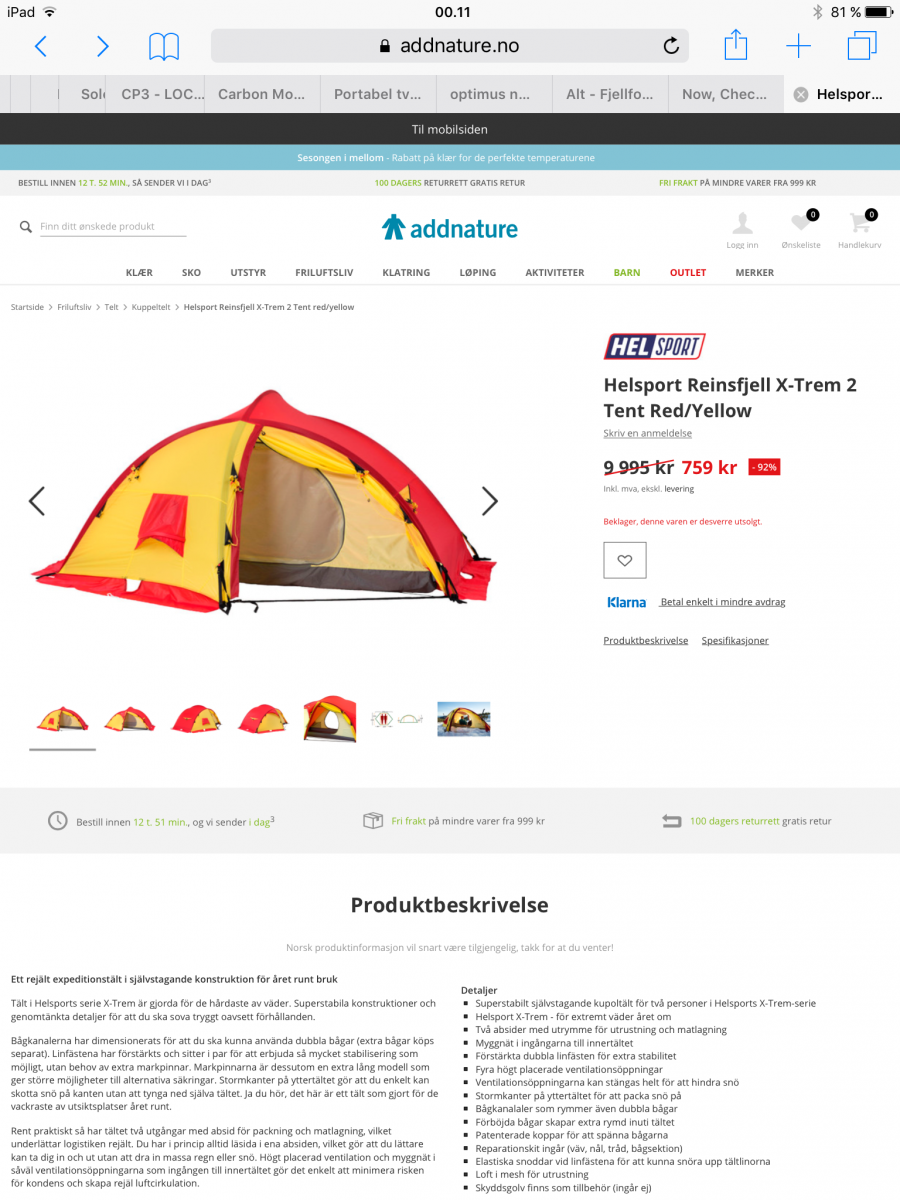Open the Ønskeliste heart icon in the header
900x1200 pixels.
(x=801, y=223)
